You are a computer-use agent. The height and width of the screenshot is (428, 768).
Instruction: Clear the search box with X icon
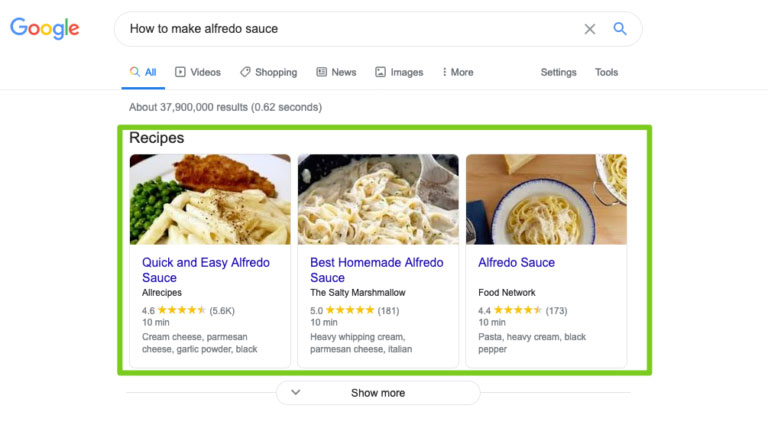tap(590, 29)
